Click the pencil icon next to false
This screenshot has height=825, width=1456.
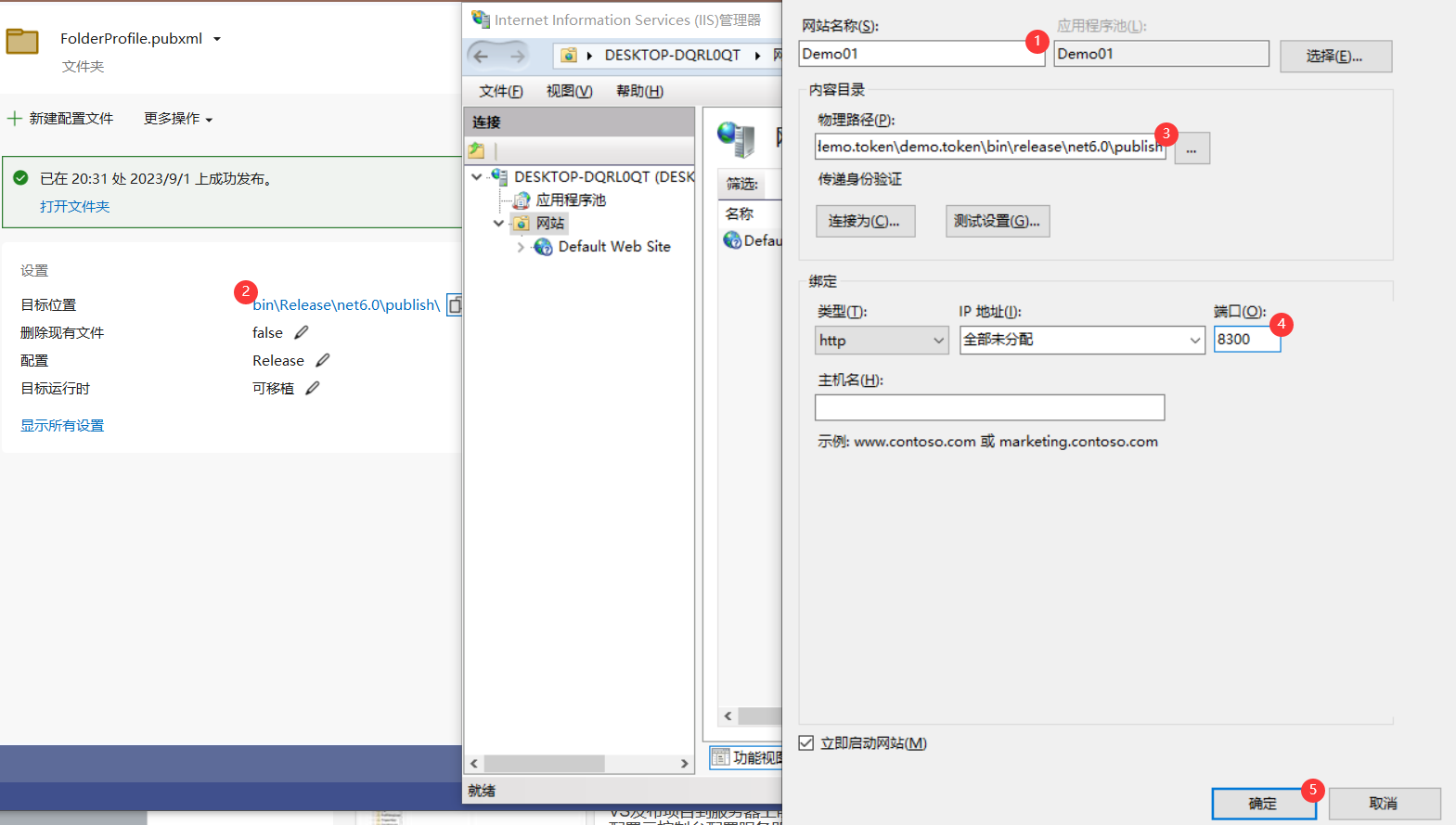tap(302, 332)
